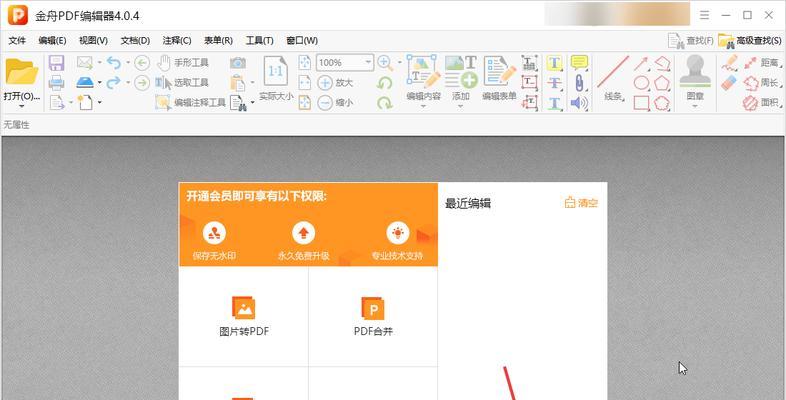Select the yellow Highlight text T icon

[554, 63]
